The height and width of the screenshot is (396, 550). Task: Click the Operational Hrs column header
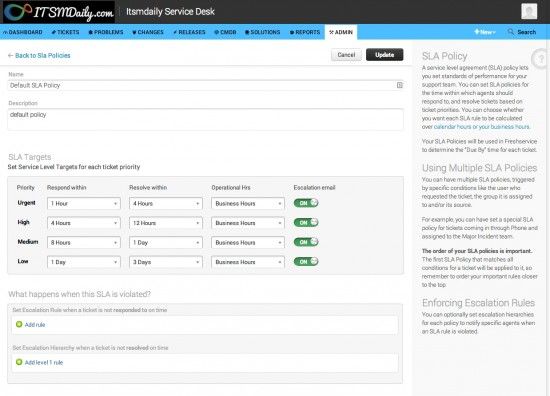tap(231, 188)
